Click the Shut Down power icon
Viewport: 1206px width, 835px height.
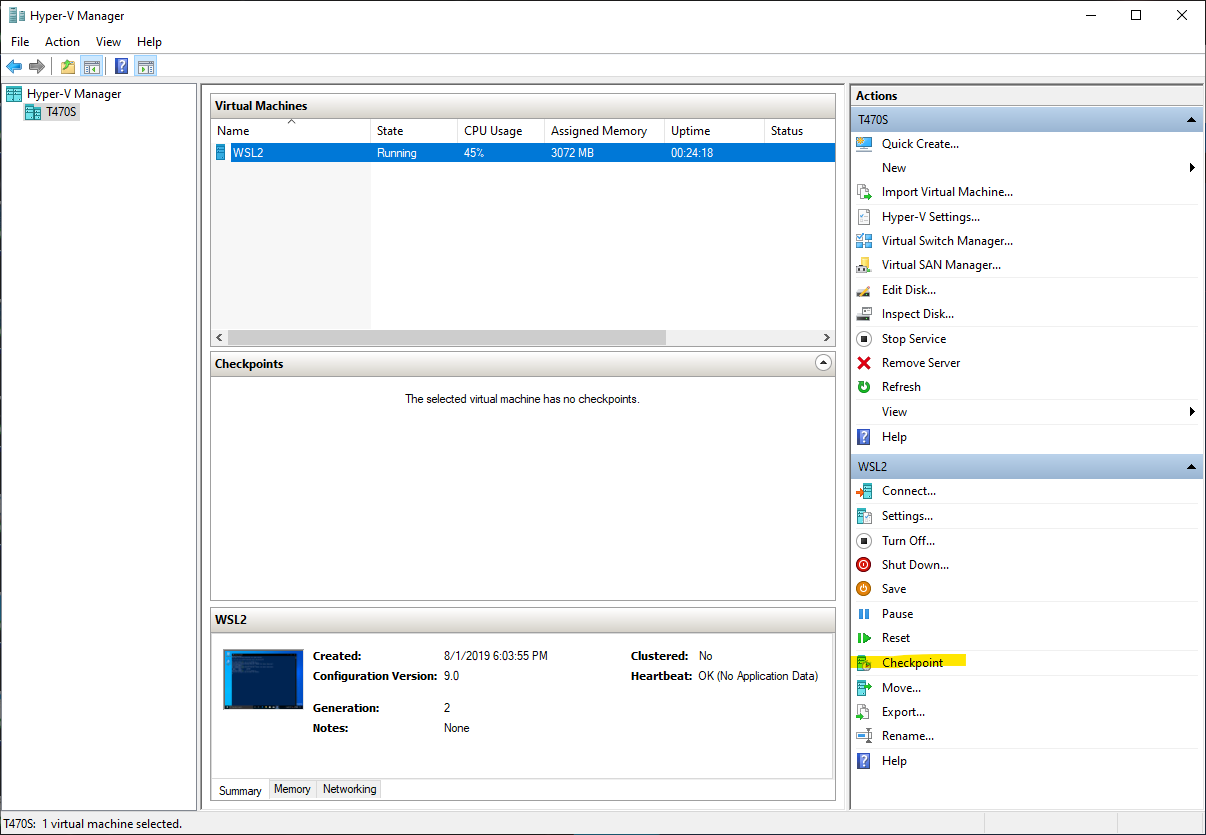[864, 565]
